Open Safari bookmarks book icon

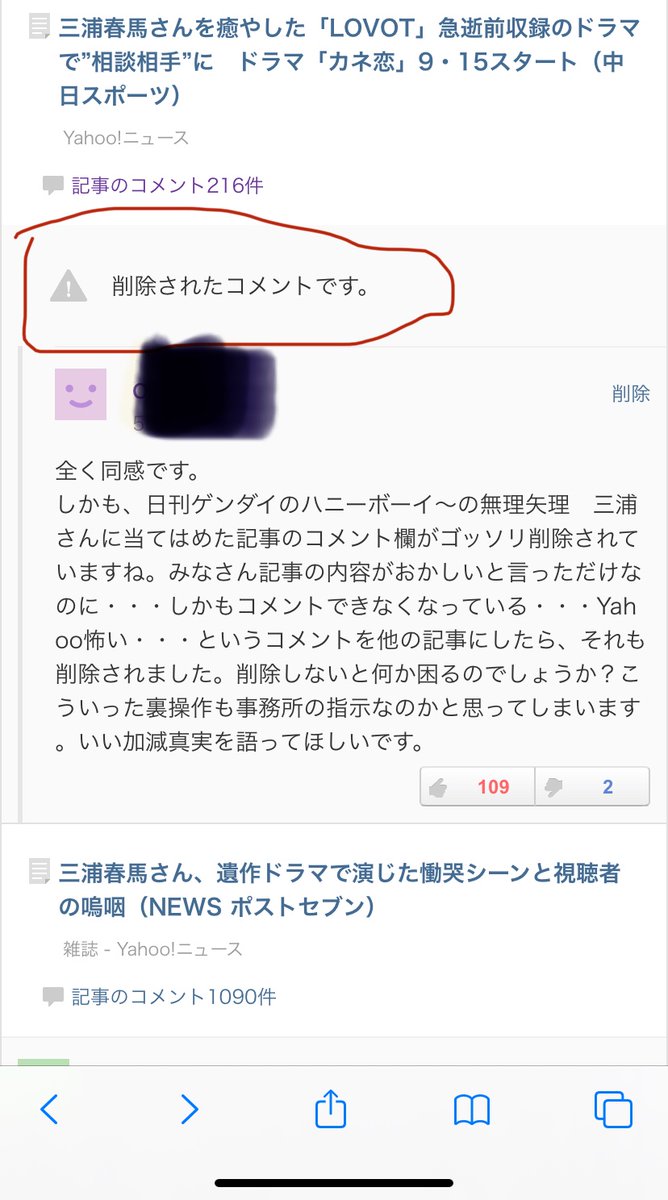click(471, 1109)
